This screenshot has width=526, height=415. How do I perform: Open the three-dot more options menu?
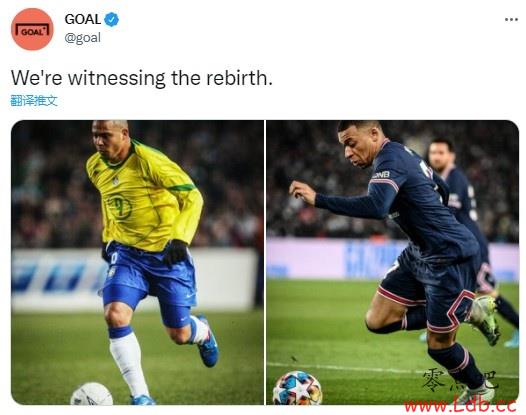click(x=511, y=20)
